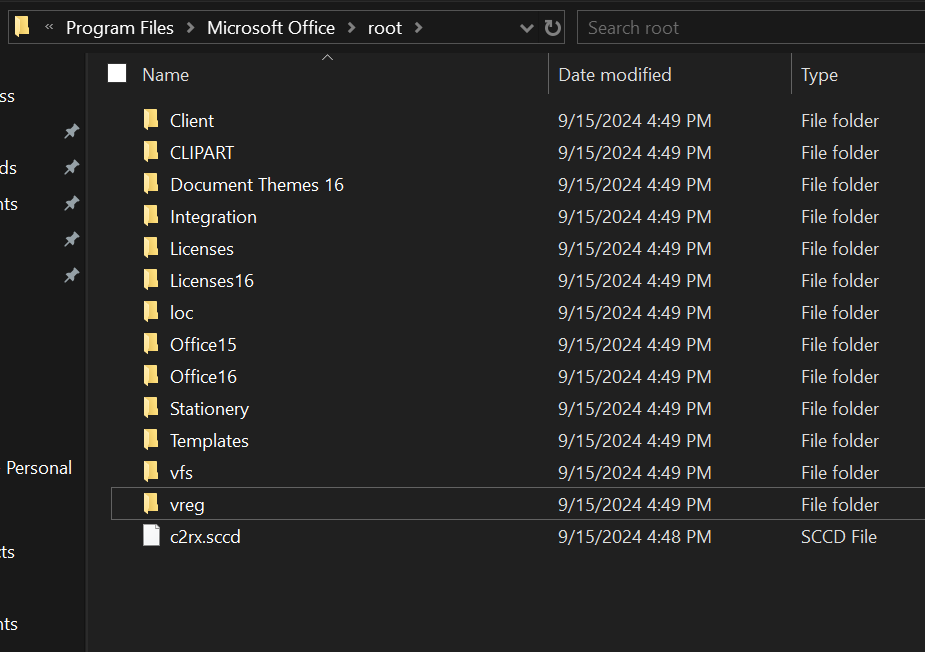Image resolution: width=925 pixels, height=652 pixels.
Task: Select the Client folder name
Action: 192,121
